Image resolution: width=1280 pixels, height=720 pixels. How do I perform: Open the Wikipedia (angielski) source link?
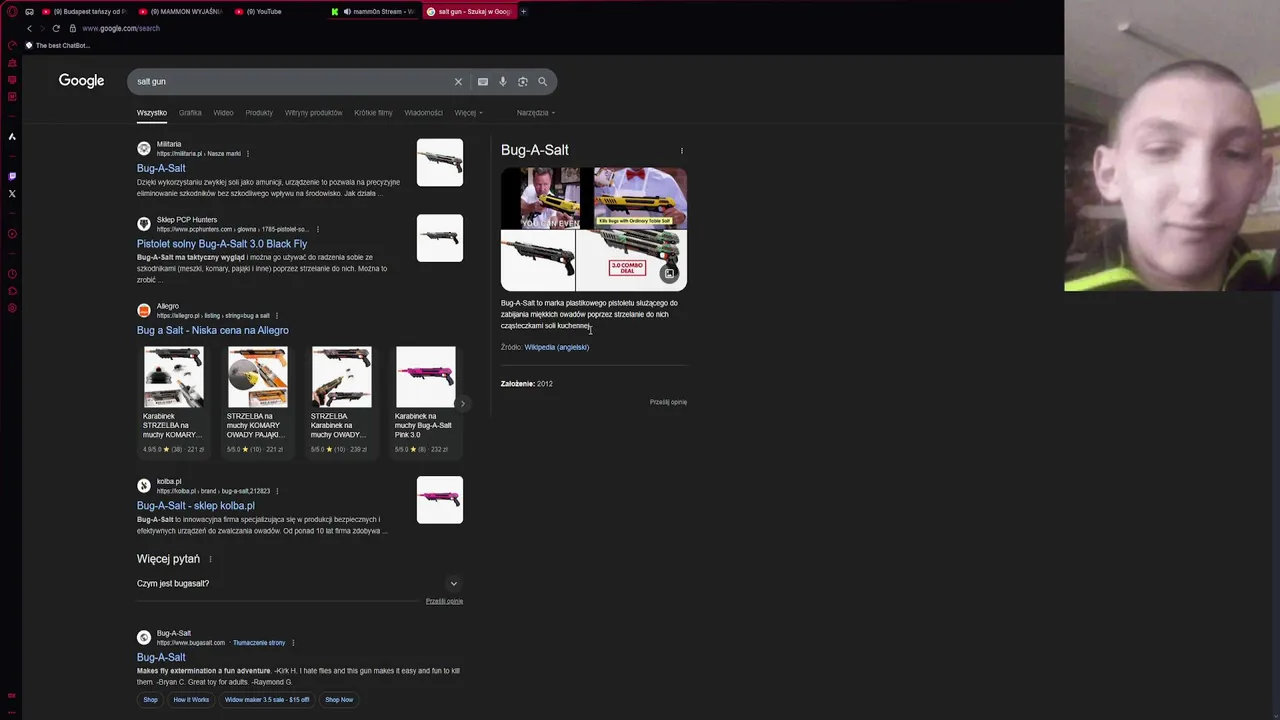tap(557, 347)
